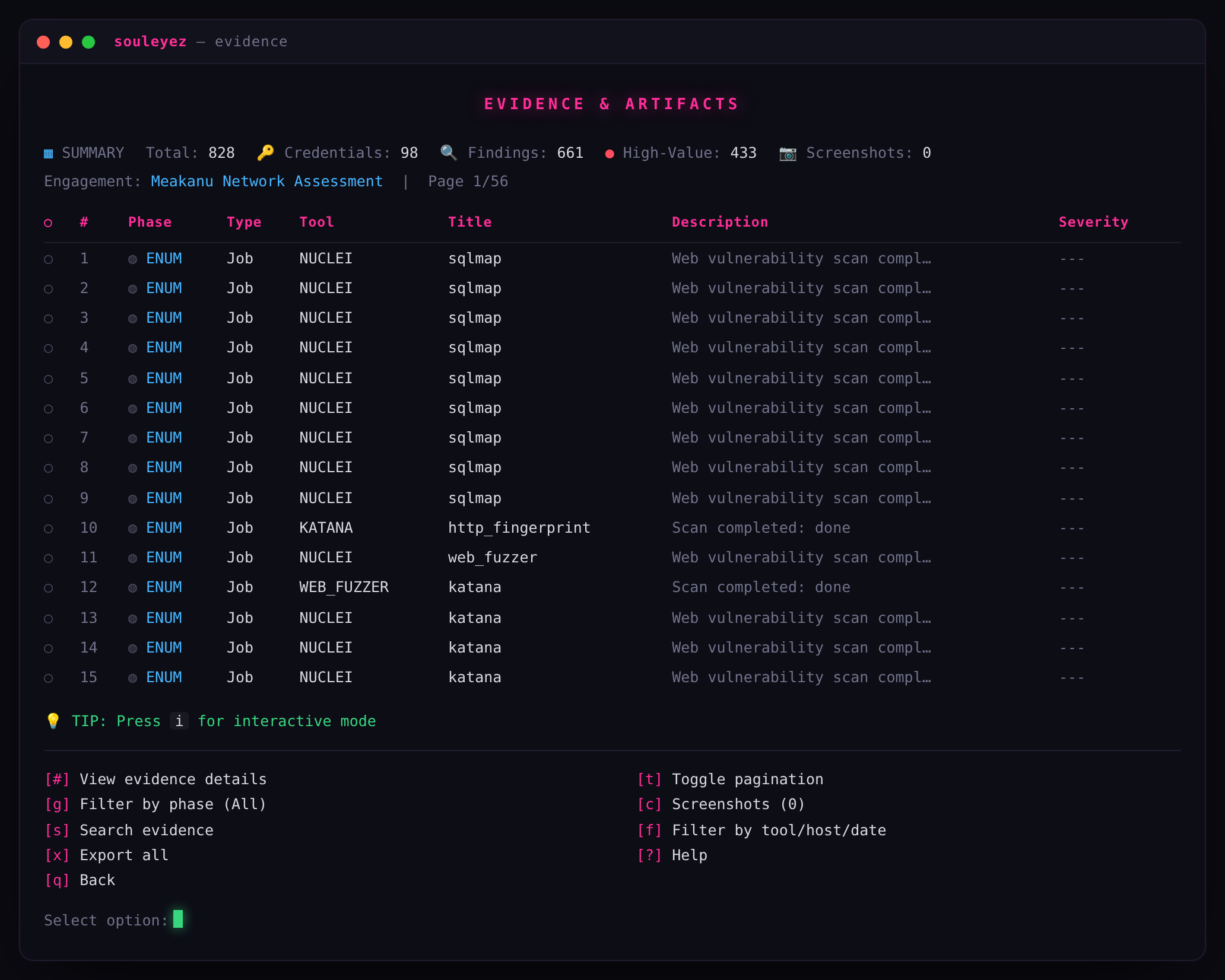Choose Toggle pagination option

(730, 779)
